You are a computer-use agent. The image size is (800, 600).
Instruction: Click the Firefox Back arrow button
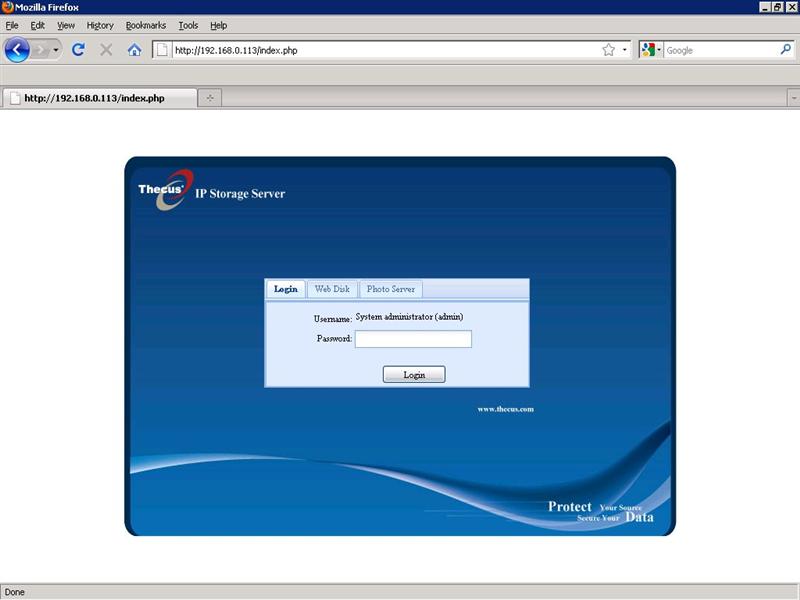tap(17, 49)
